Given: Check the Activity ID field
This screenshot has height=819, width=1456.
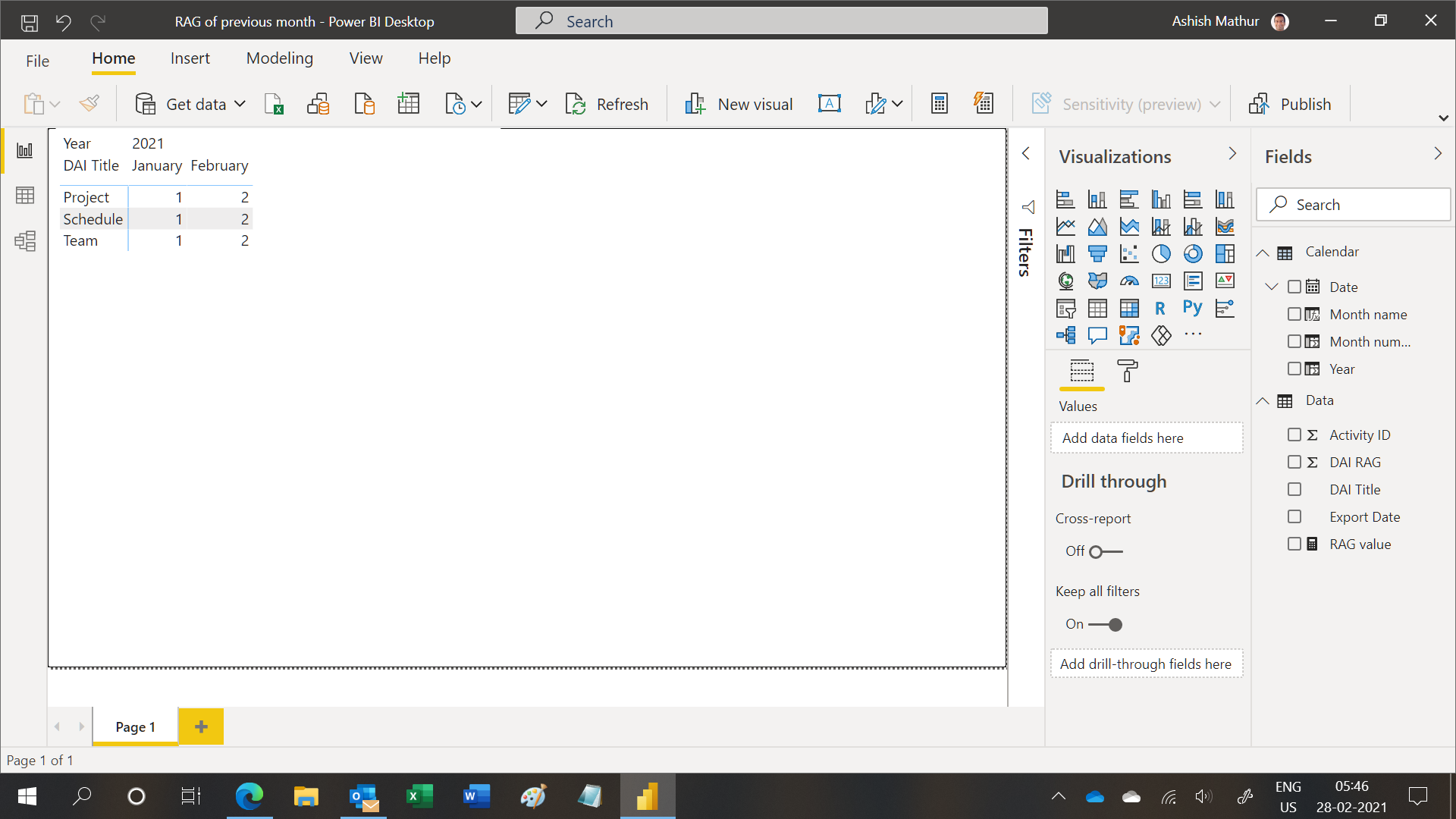Looking at the screenshot, I should tap(1294, 435).
